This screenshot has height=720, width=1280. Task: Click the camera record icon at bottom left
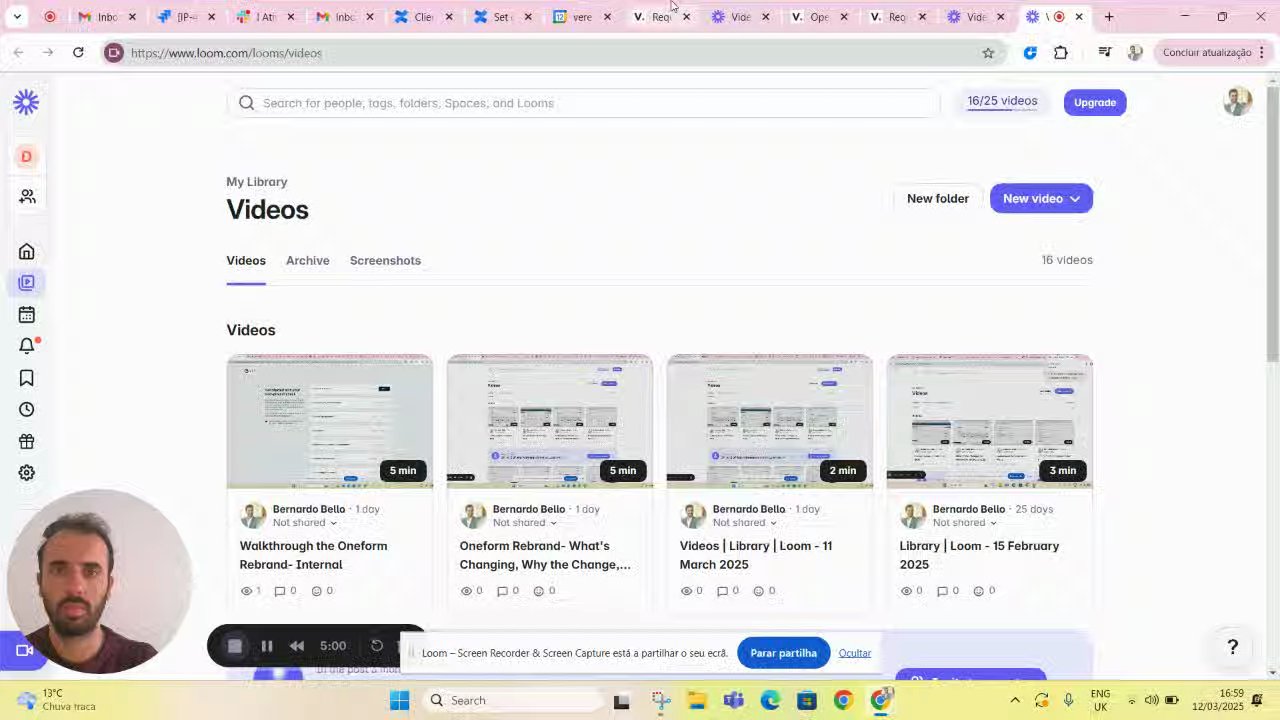(25, 651)
